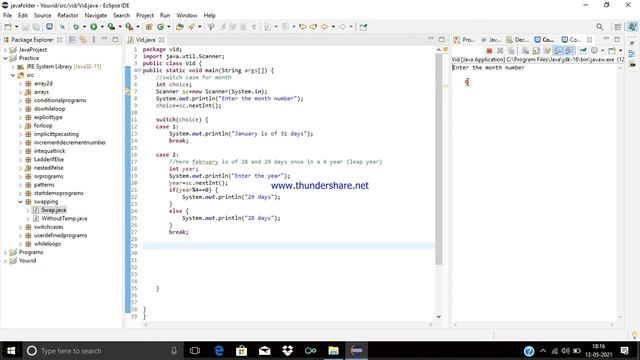Click Collapse All in Package Explorer

pos(72,40)
